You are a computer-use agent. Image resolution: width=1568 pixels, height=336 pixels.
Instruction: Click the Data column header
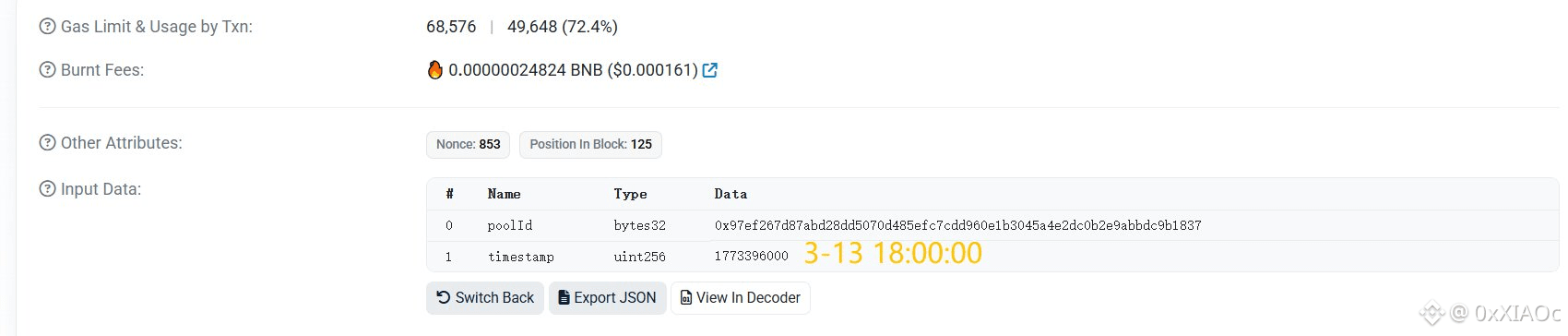pyautogui.click(x=731, y=194)
